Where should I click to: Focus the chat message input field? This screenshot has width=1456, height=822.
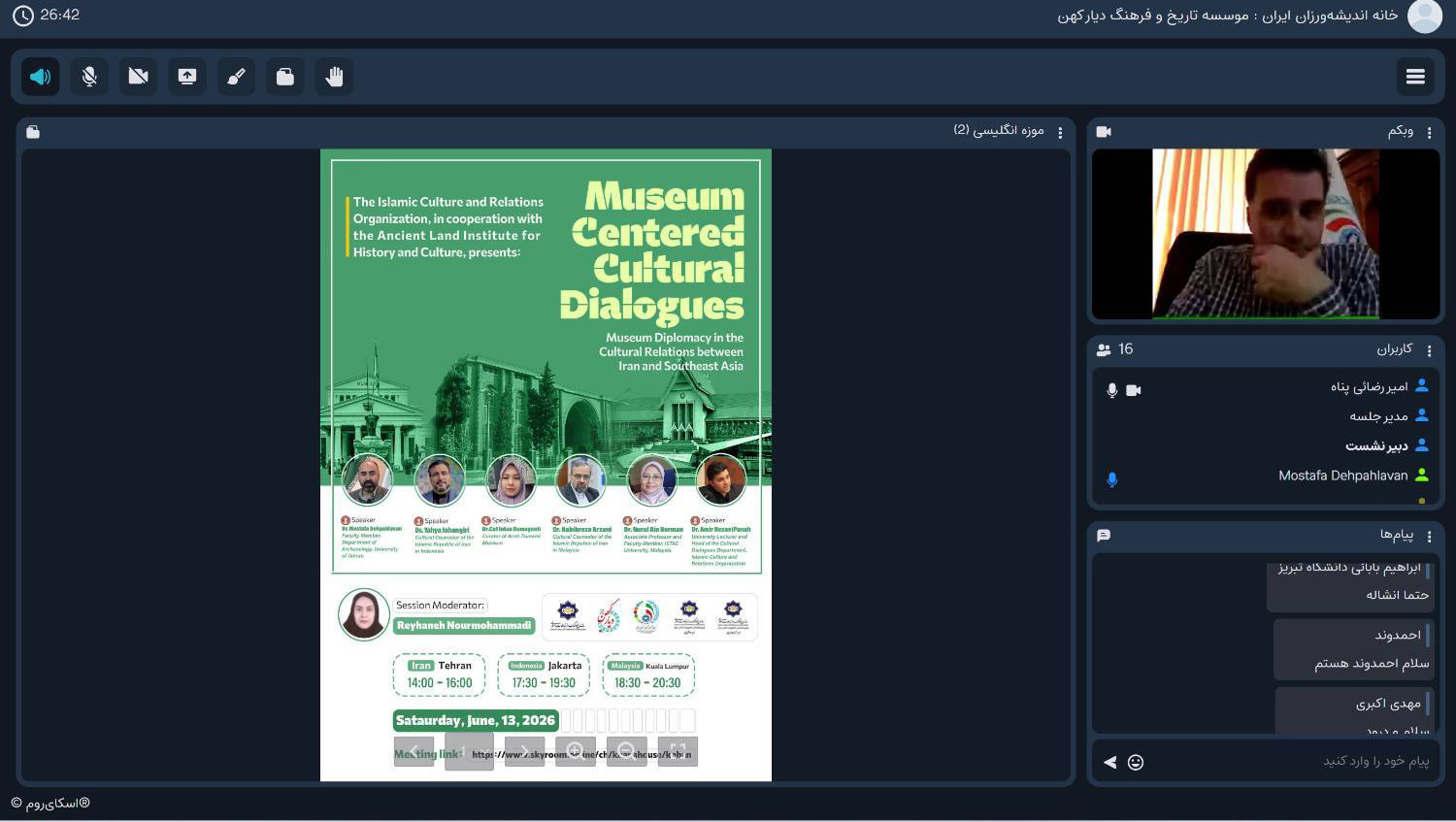point(1291,762)
